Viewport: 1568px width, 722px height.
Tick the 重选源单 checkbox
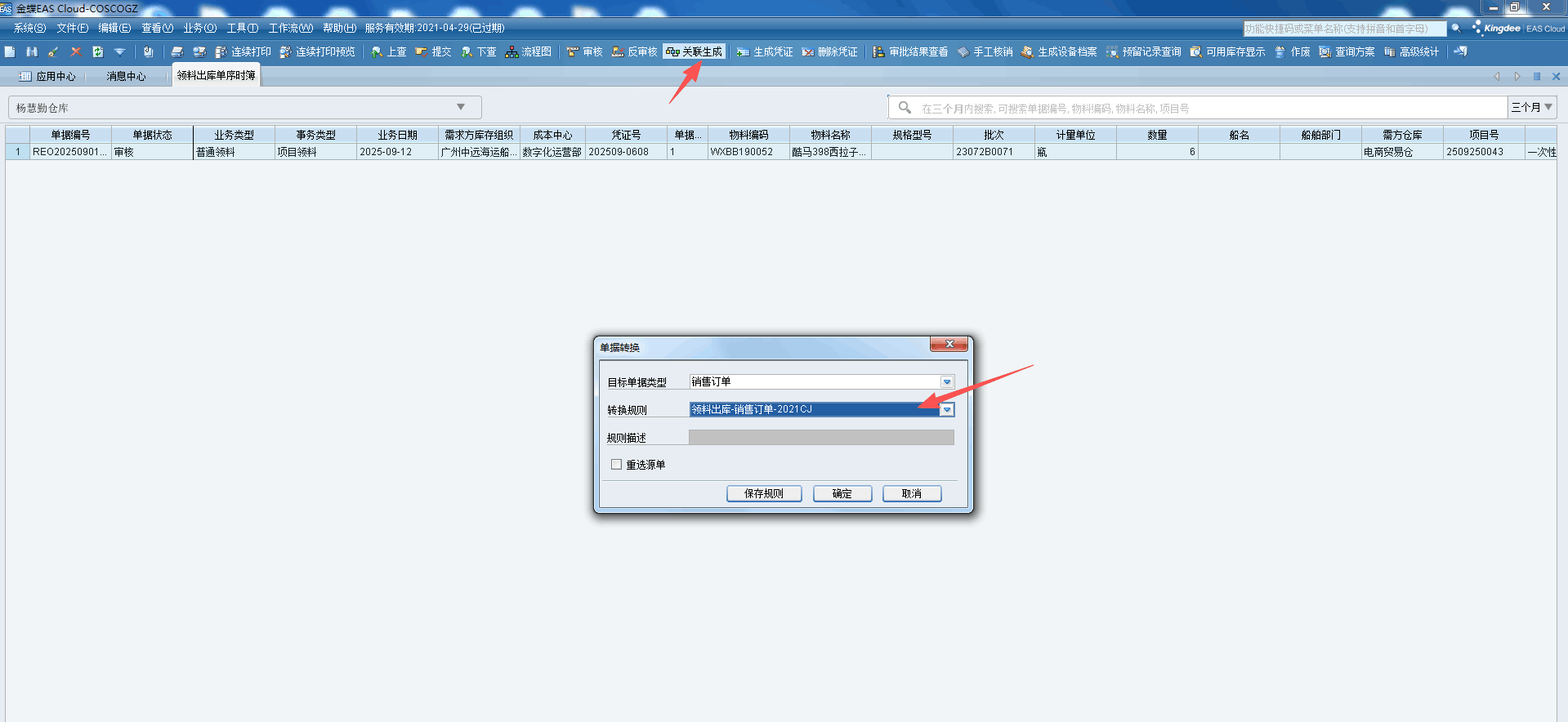[616, 465]
